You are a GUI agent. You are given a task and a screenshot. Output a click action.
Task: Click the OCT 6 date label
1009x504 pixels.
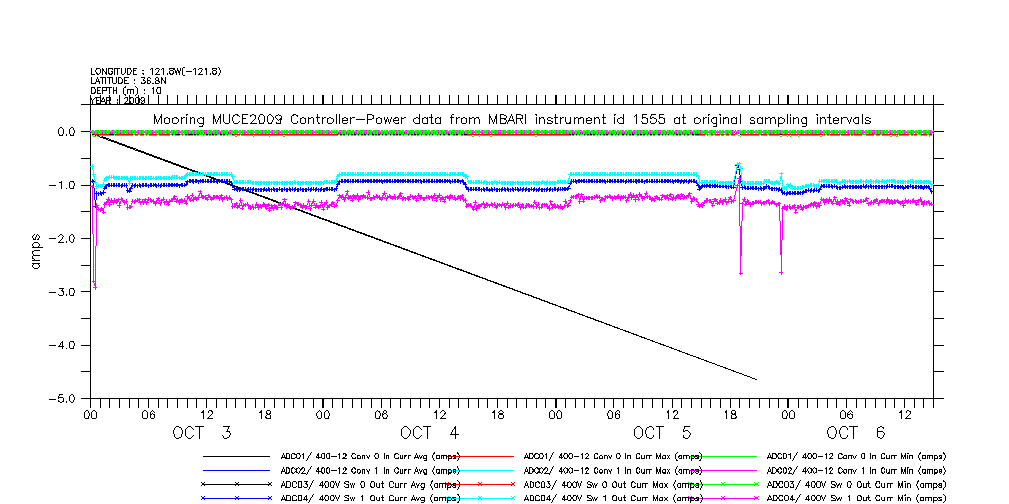[855, 433]
